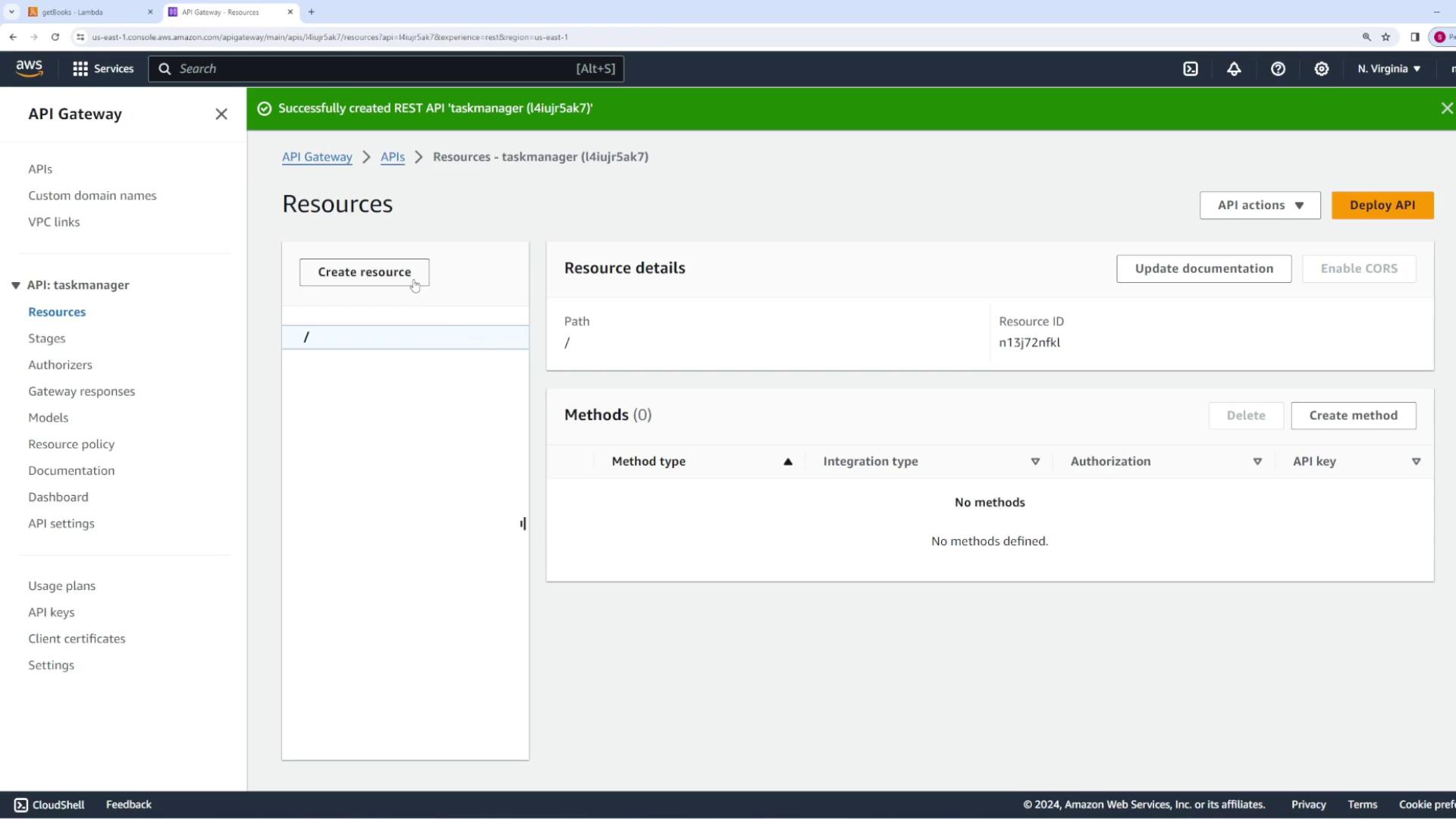
Task: Open the settings gear icon in header
Action: [x=1321, y=69]
